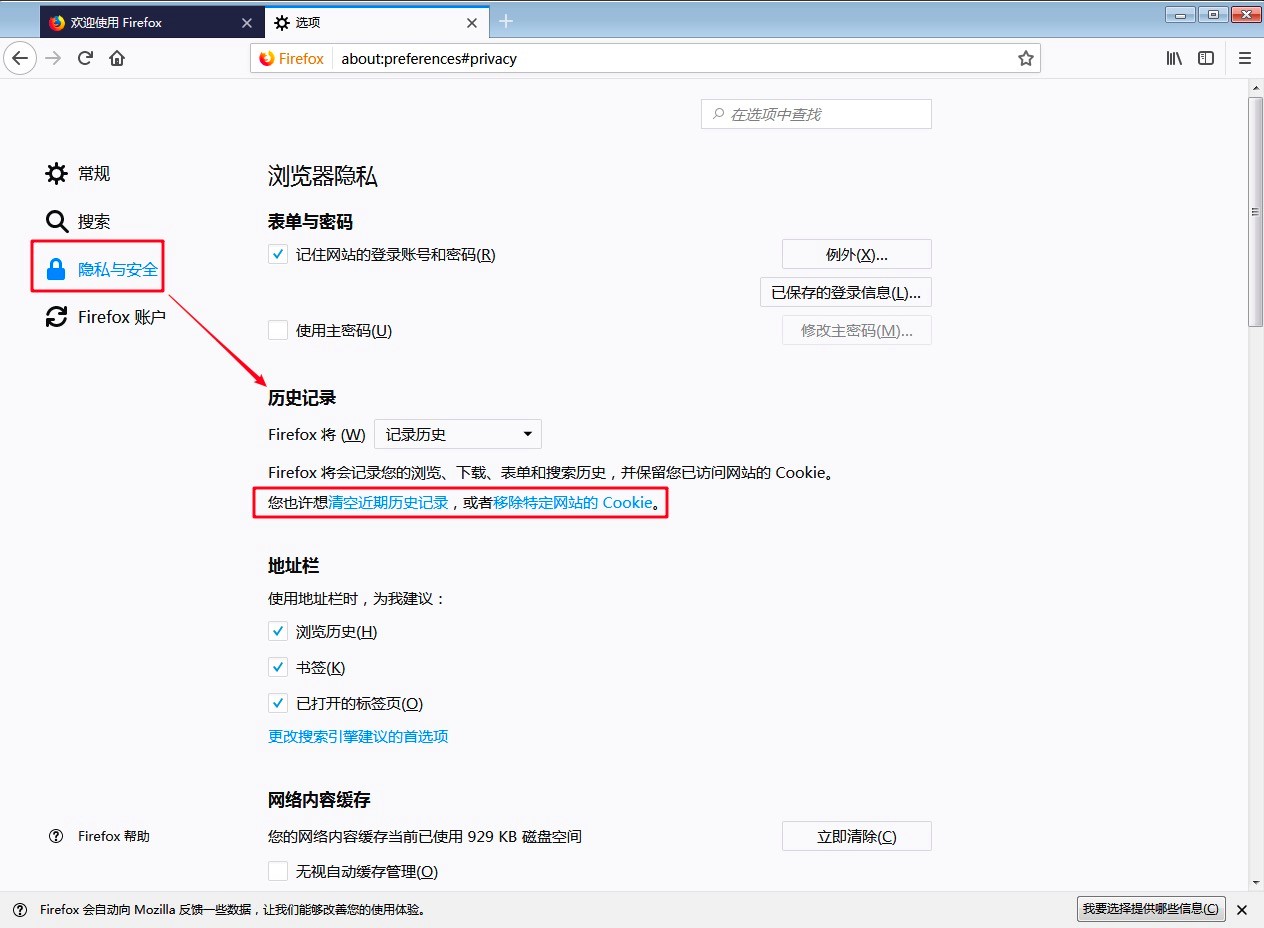
Task: Enable 无视自动缓存管理 checkbox
Action: (278, 871)
